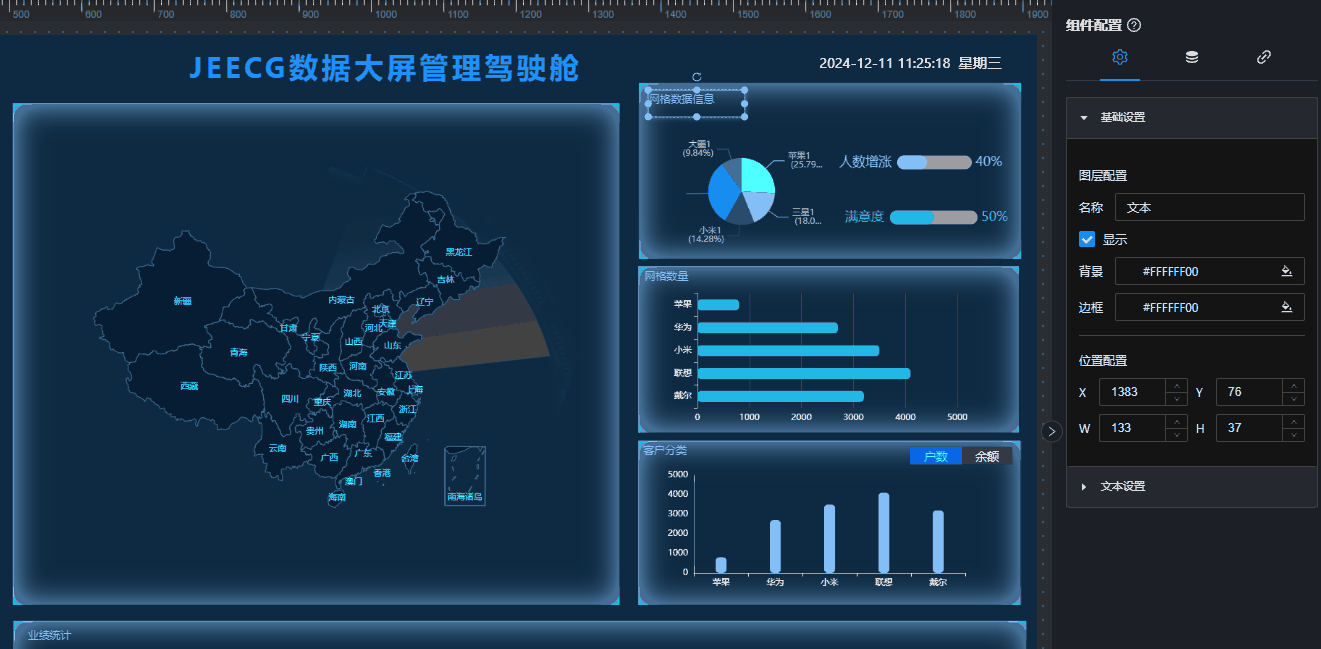This screenshot has width=1321, height=649.
Task: Click the 网格数量 panel title
Action: pyautogui.click(x=666, y=276)
